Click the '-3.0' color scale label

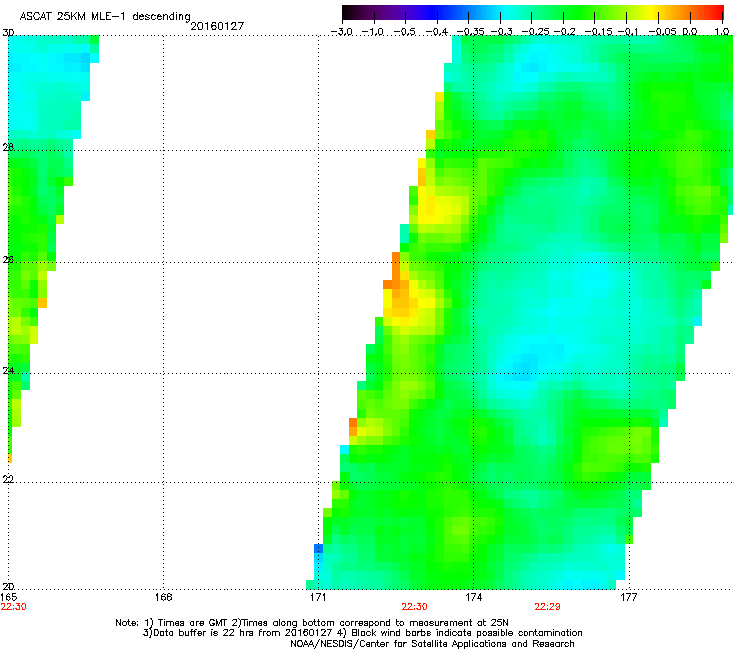pos(342,32)
